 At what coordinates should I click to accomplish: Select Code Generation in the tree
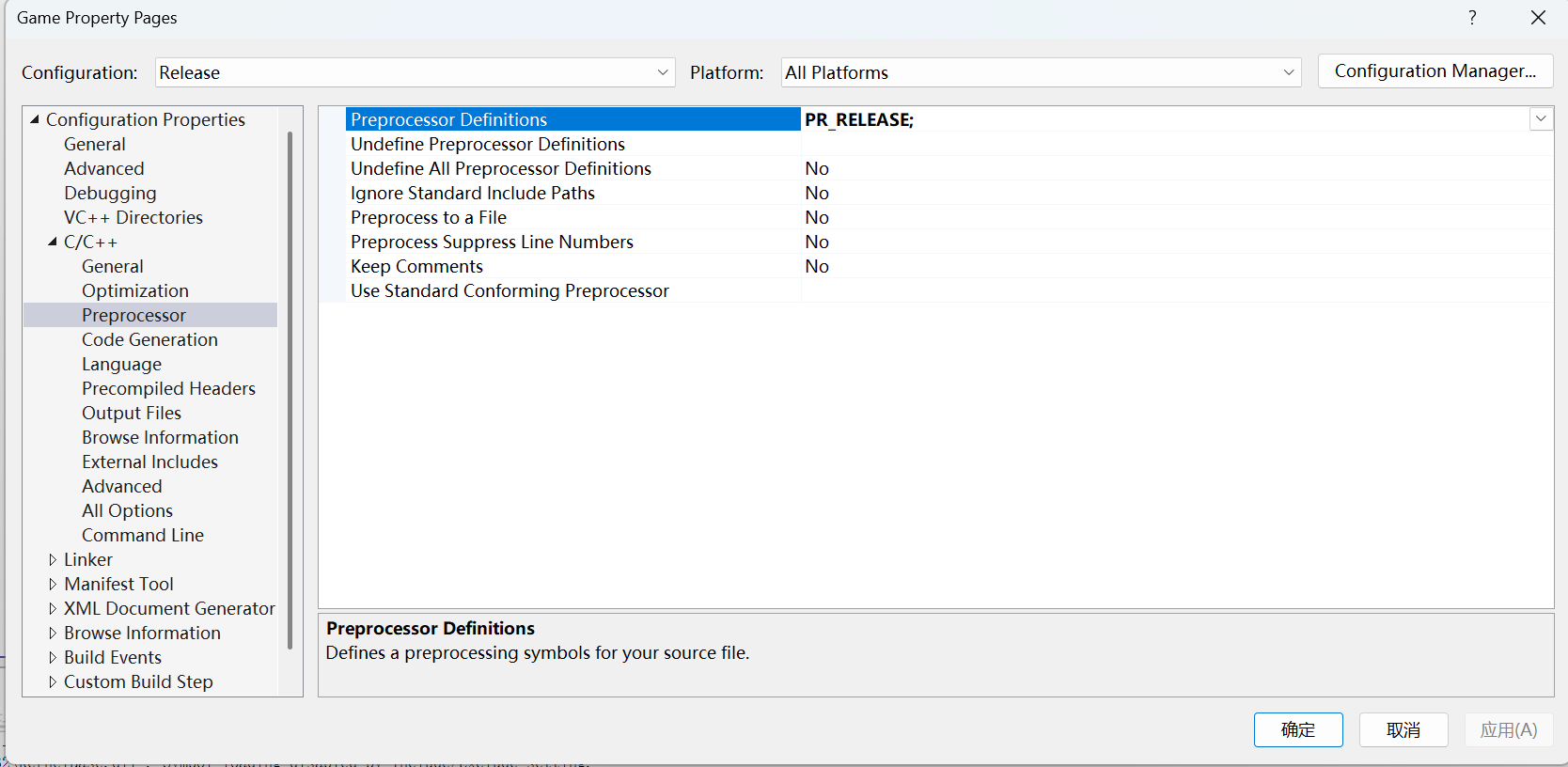(149, 339)
